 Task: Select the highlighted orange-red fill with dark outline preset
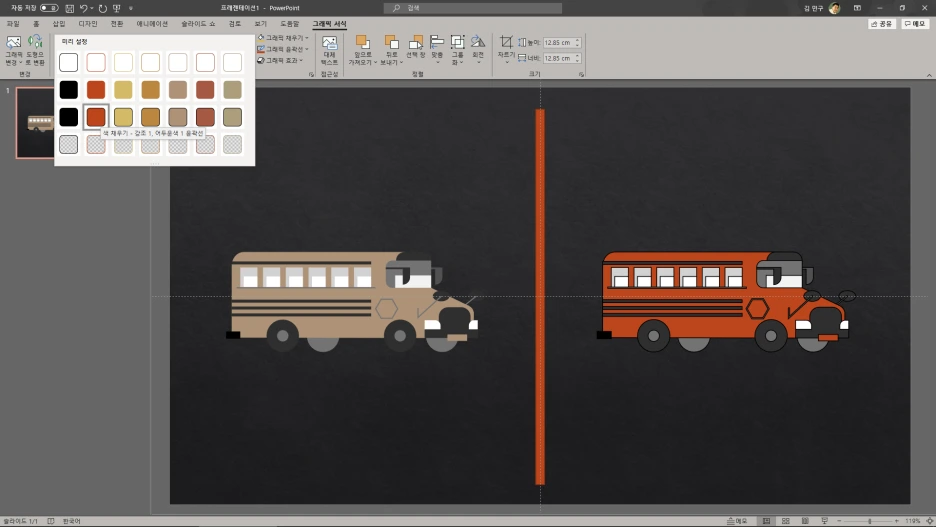click(x=96, y=117)
